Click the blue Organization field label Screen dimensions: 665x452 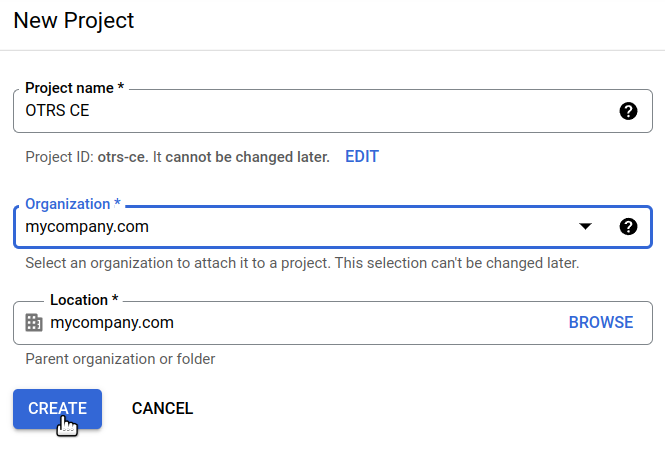[73, 204]
